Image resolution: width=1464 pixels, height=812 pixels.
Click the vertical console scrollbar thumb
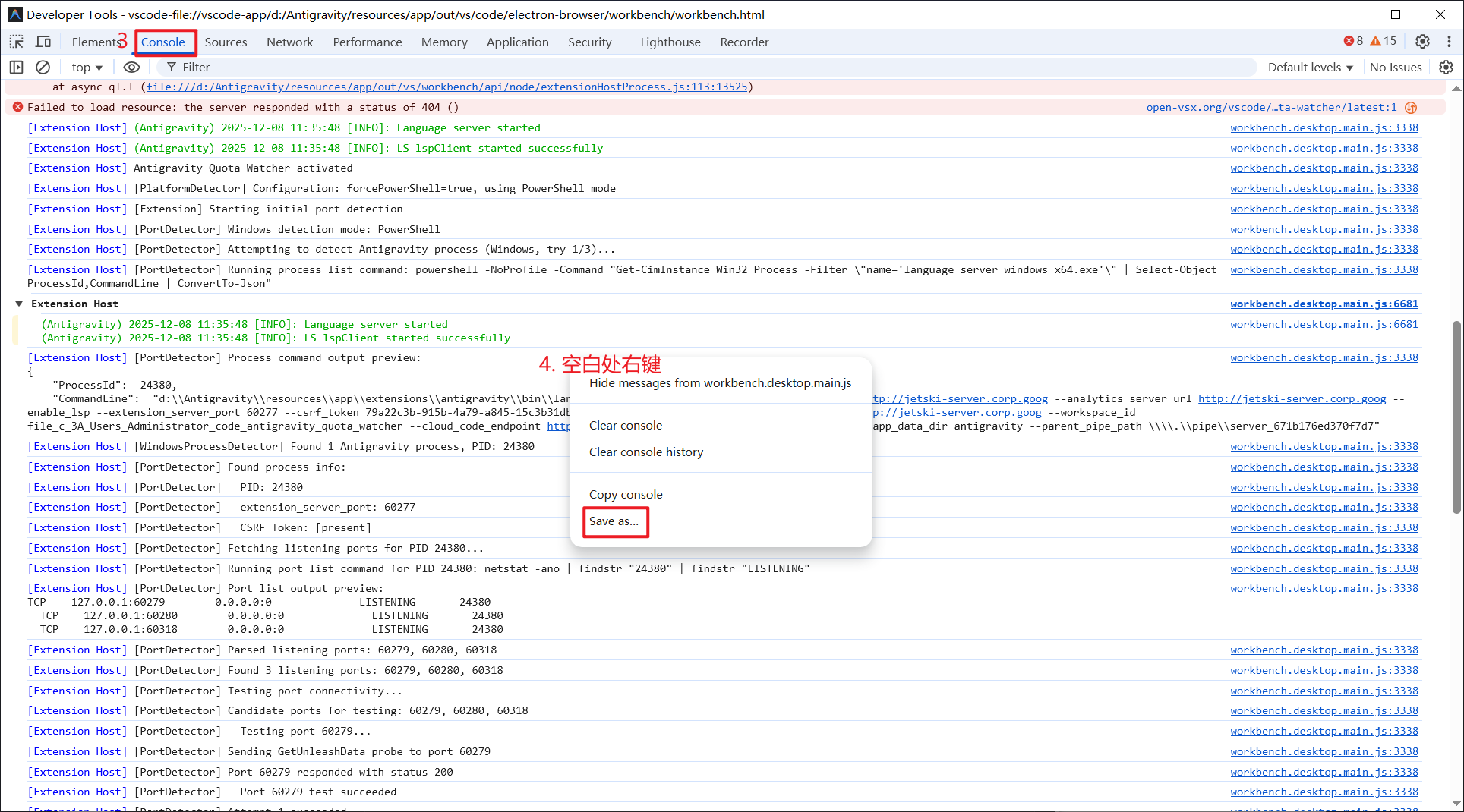click(x=1456, y=417)
